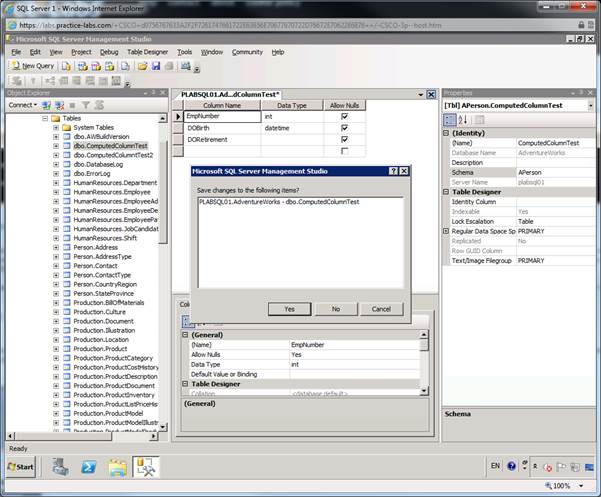Click the Filter funnel icon
The width and height of the screenshot is (601, 497).
coord(86,105)
